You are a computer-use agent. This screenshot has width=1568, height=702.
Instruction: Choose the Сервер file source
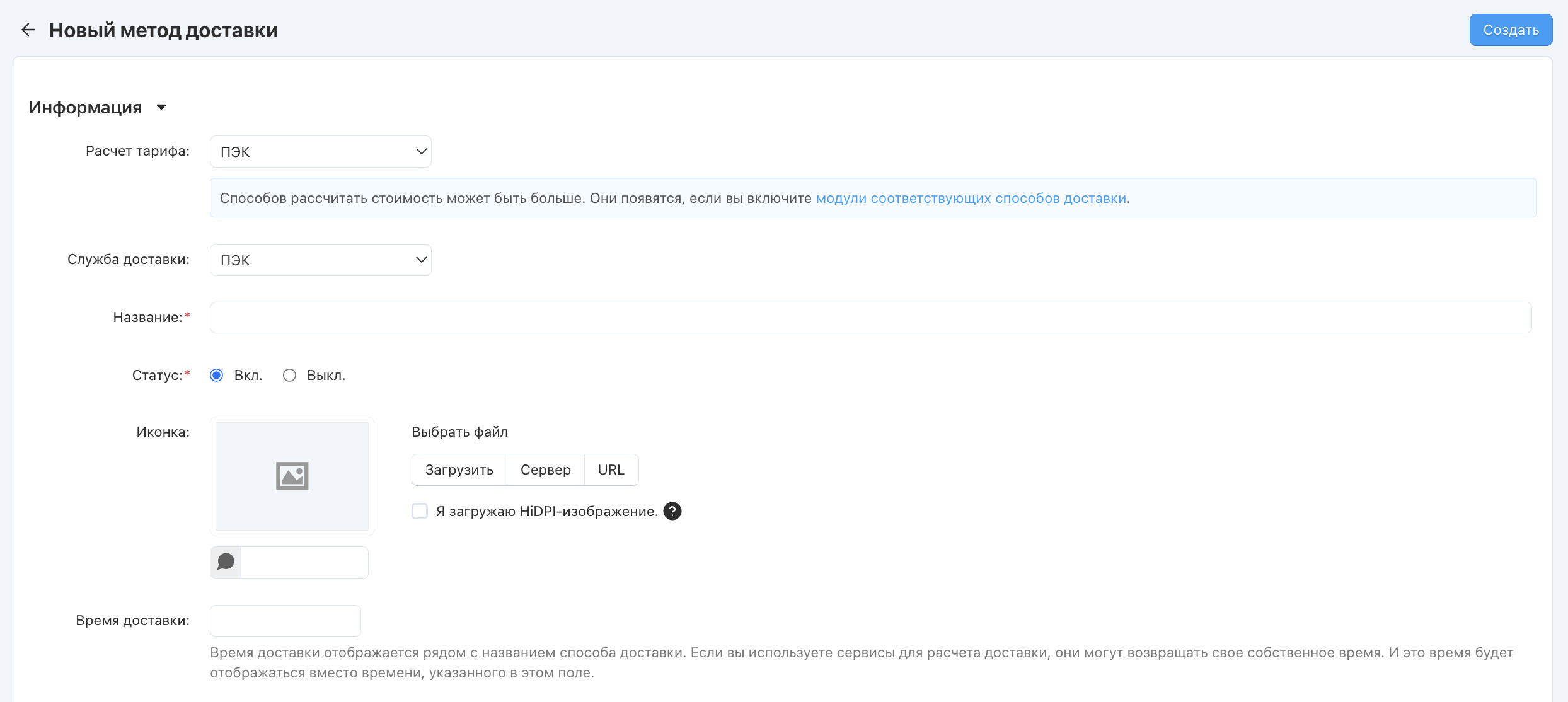tap(545, 470)
